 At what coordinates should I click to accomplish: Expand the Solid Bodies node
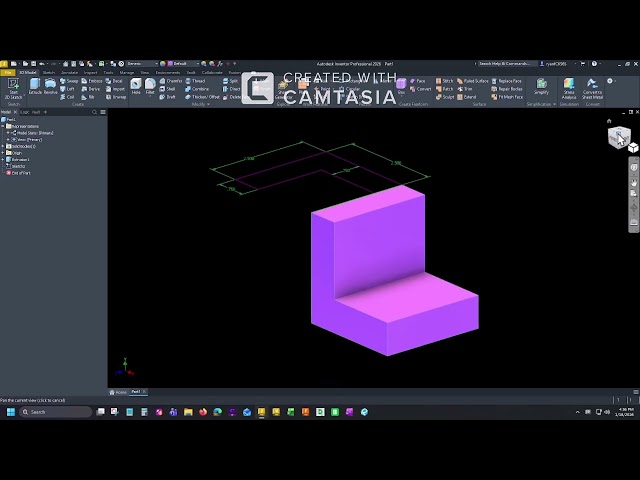point(3,146)
